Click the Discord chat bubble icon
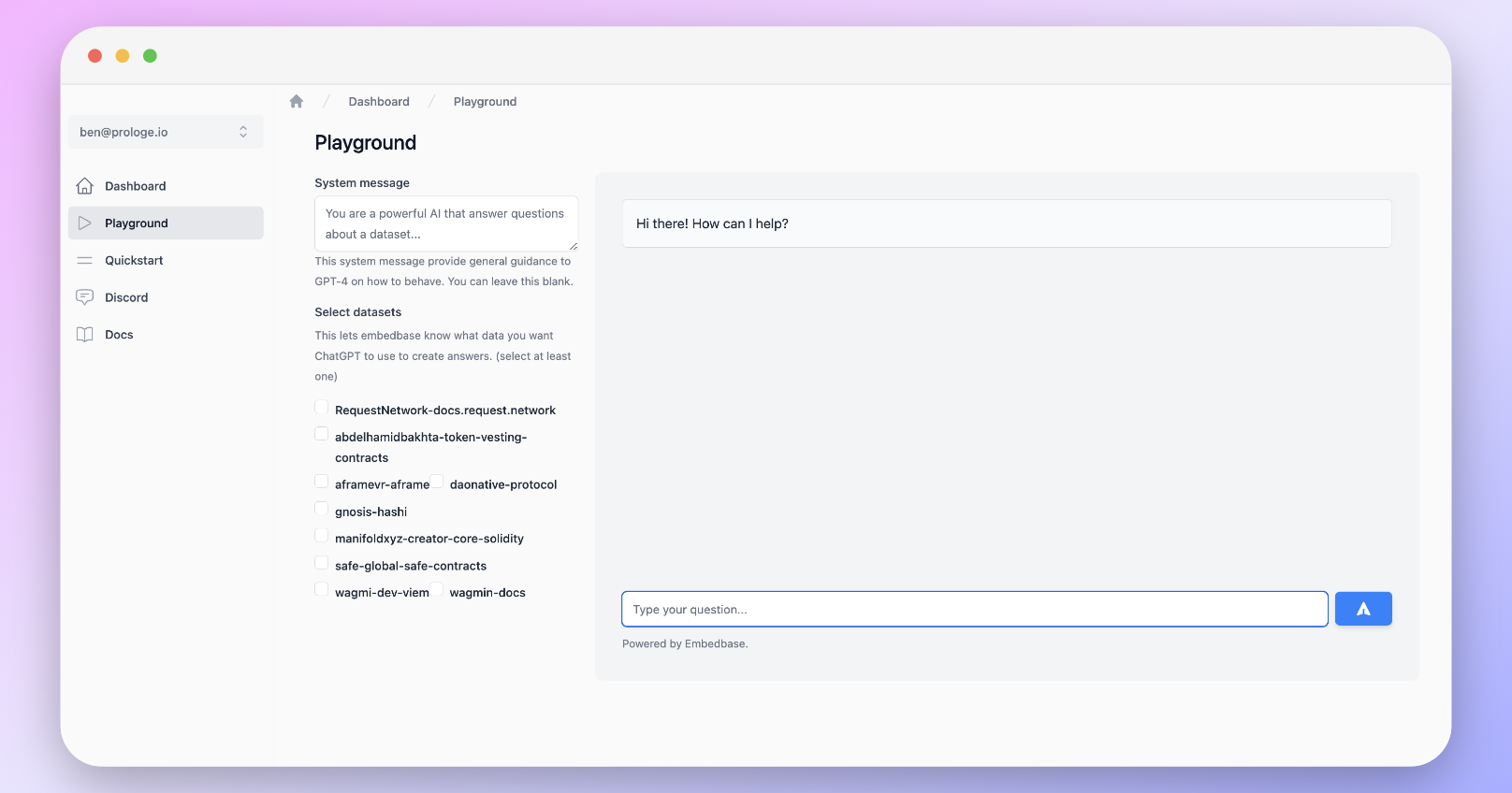The image size is (1512, 793). (x=85, y=297)
